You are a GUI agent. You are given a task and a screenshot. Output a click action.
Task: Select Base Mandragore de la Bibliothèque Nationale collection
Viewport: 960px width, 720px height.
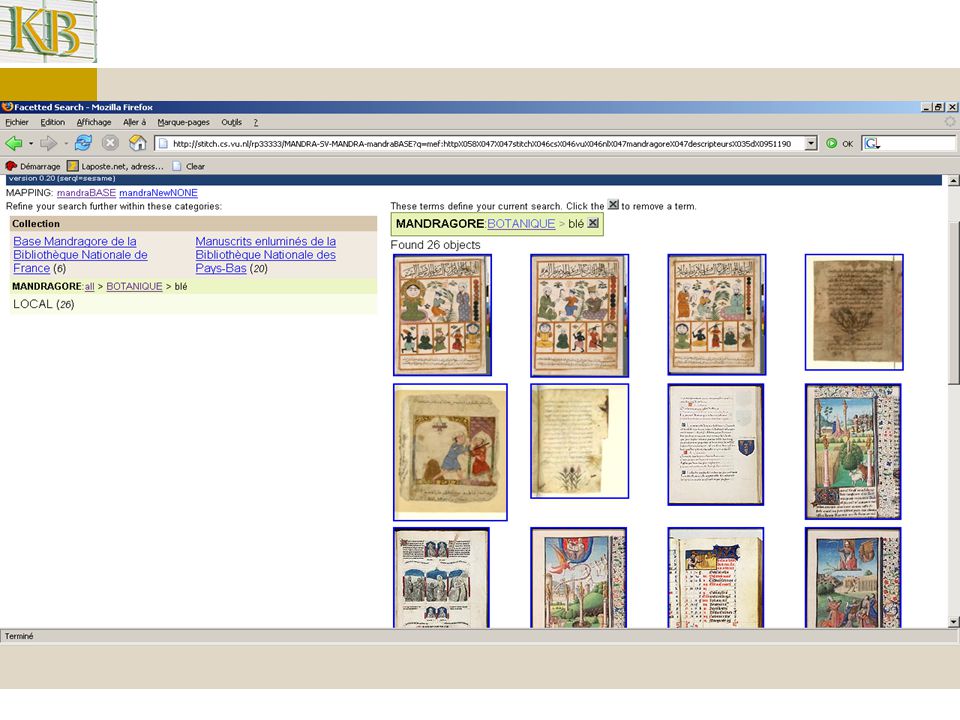point(80,255)
